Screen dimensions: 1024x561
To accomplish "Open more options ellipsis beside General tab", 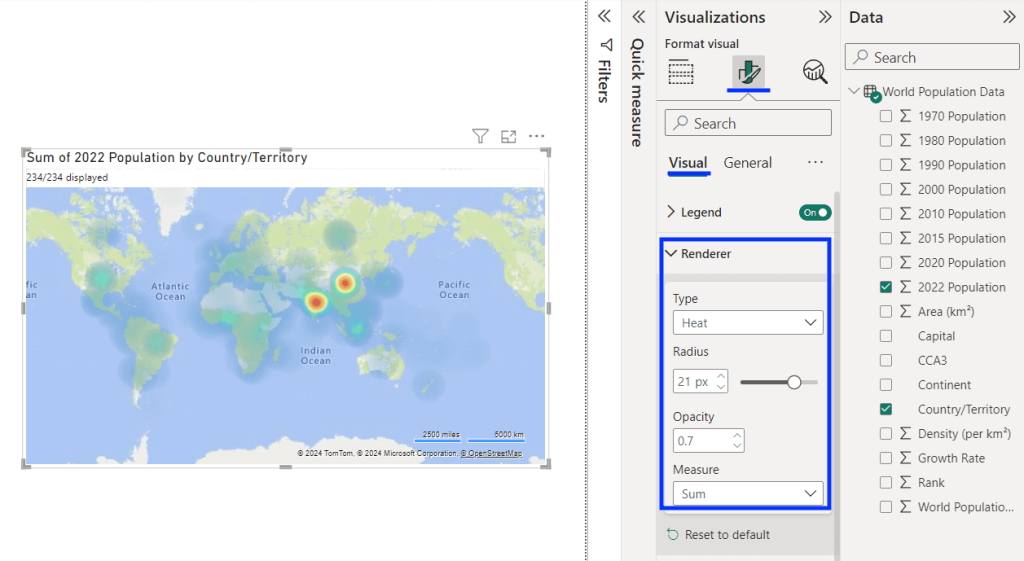I will tap(815, 162).
